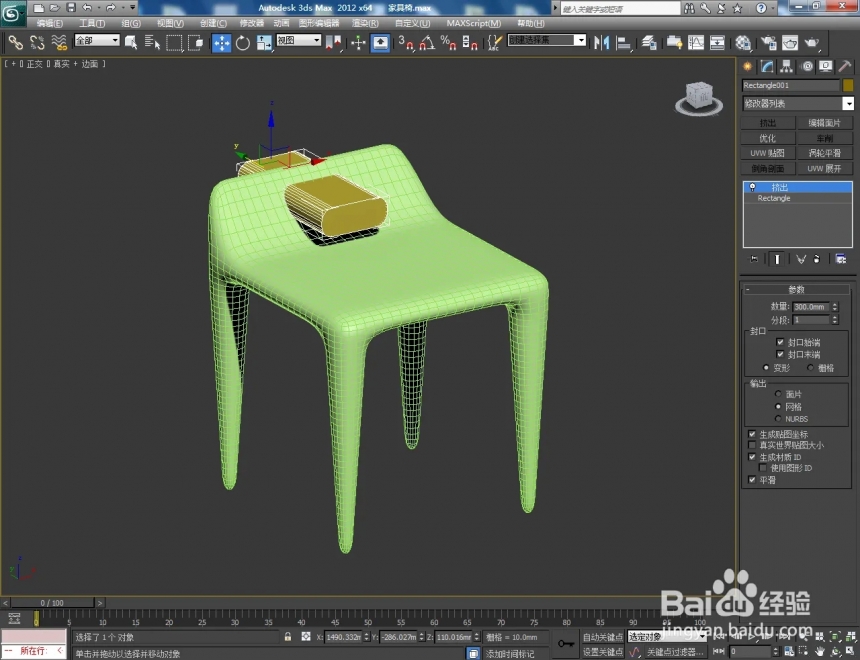Viewport: 860px width, 660px height.
Task: Open the Curve Editor icon
Action: coord(696,42)
